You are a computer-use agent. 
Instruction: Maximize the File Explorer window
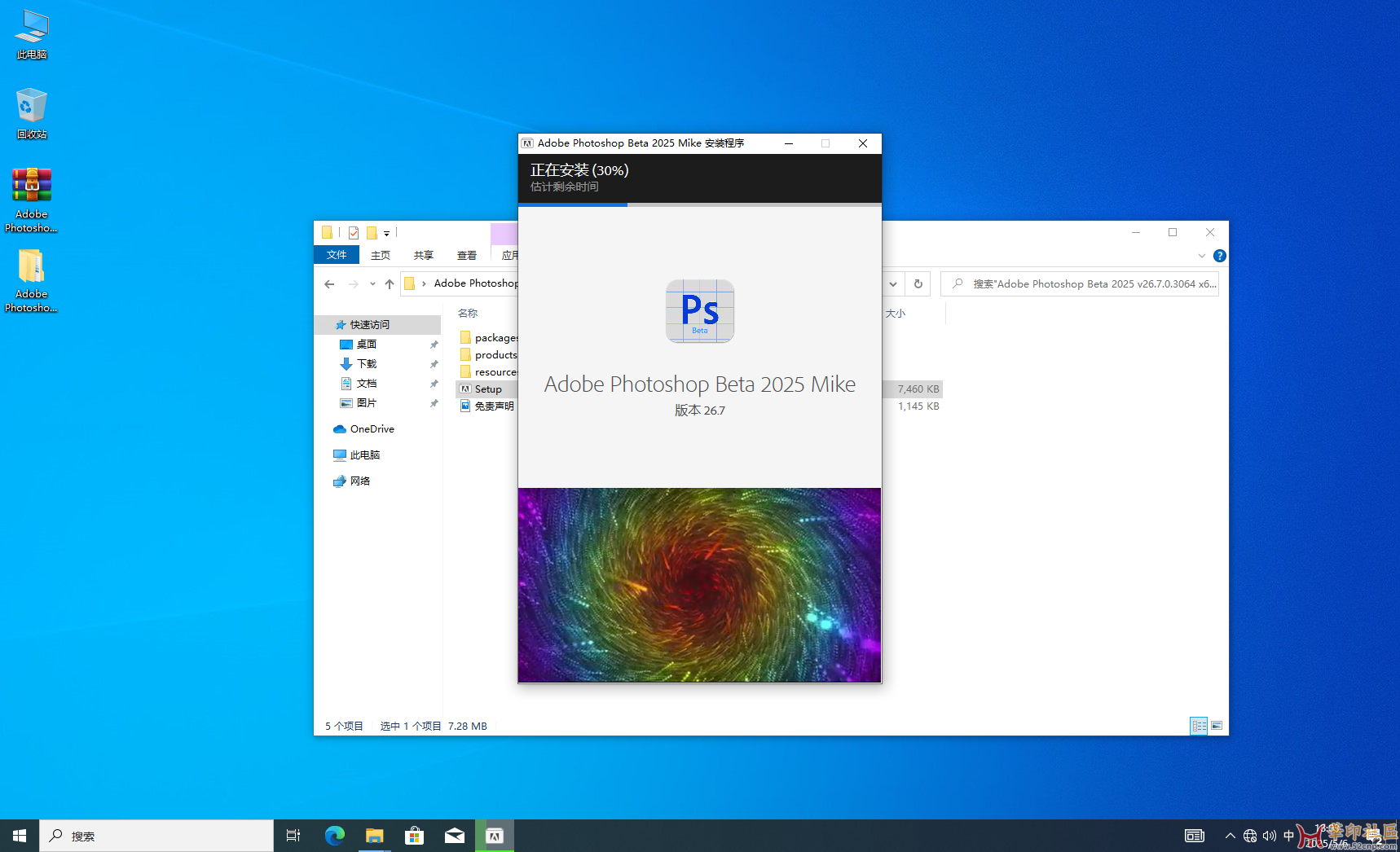(x=1173, y=232)
